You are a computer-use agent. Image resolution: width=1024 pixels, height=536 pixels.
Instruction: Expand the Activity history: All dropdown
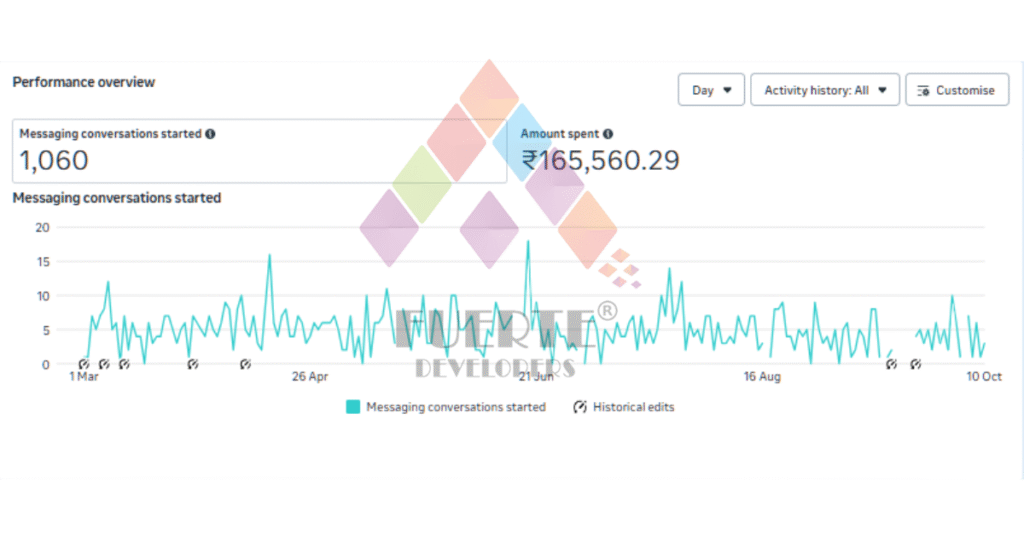tap(825, 90)
